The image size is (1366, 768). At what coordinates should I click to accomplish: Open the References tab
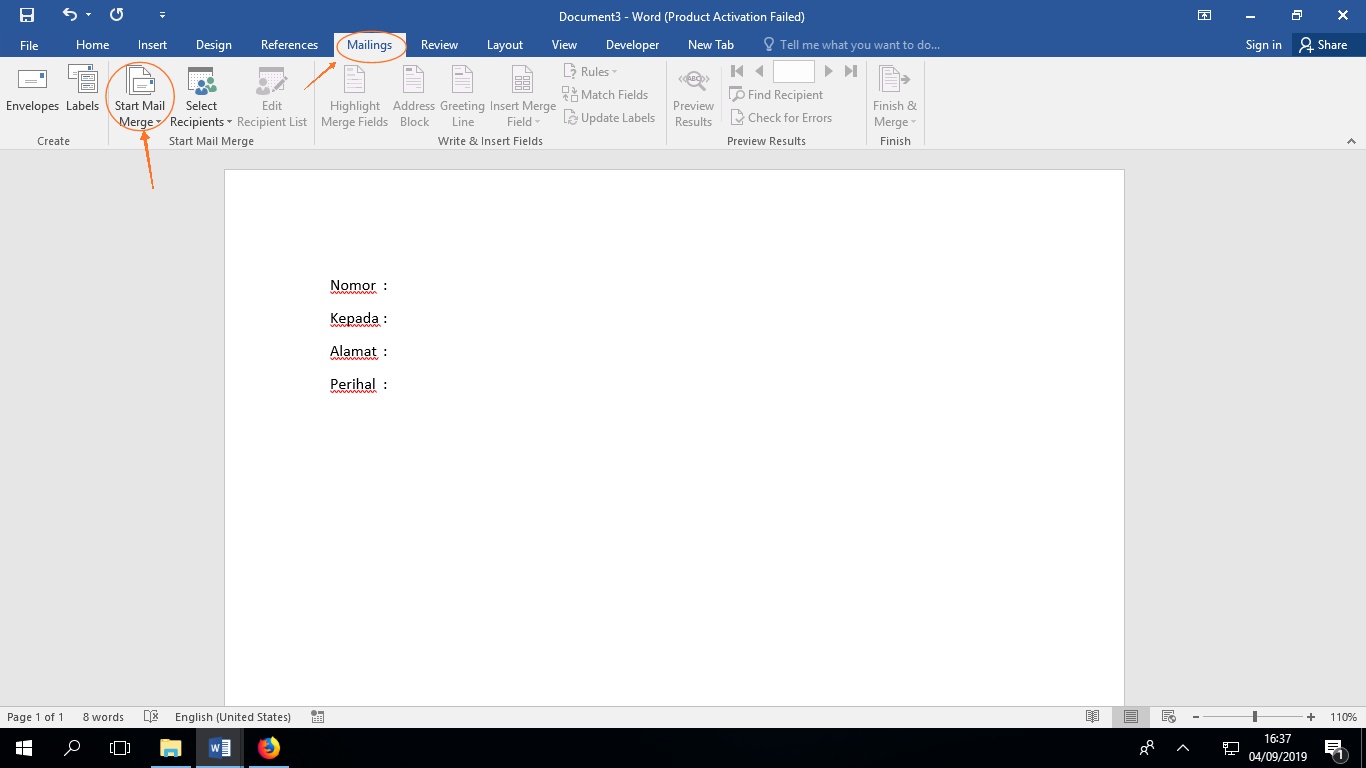[x=289, y=45]
